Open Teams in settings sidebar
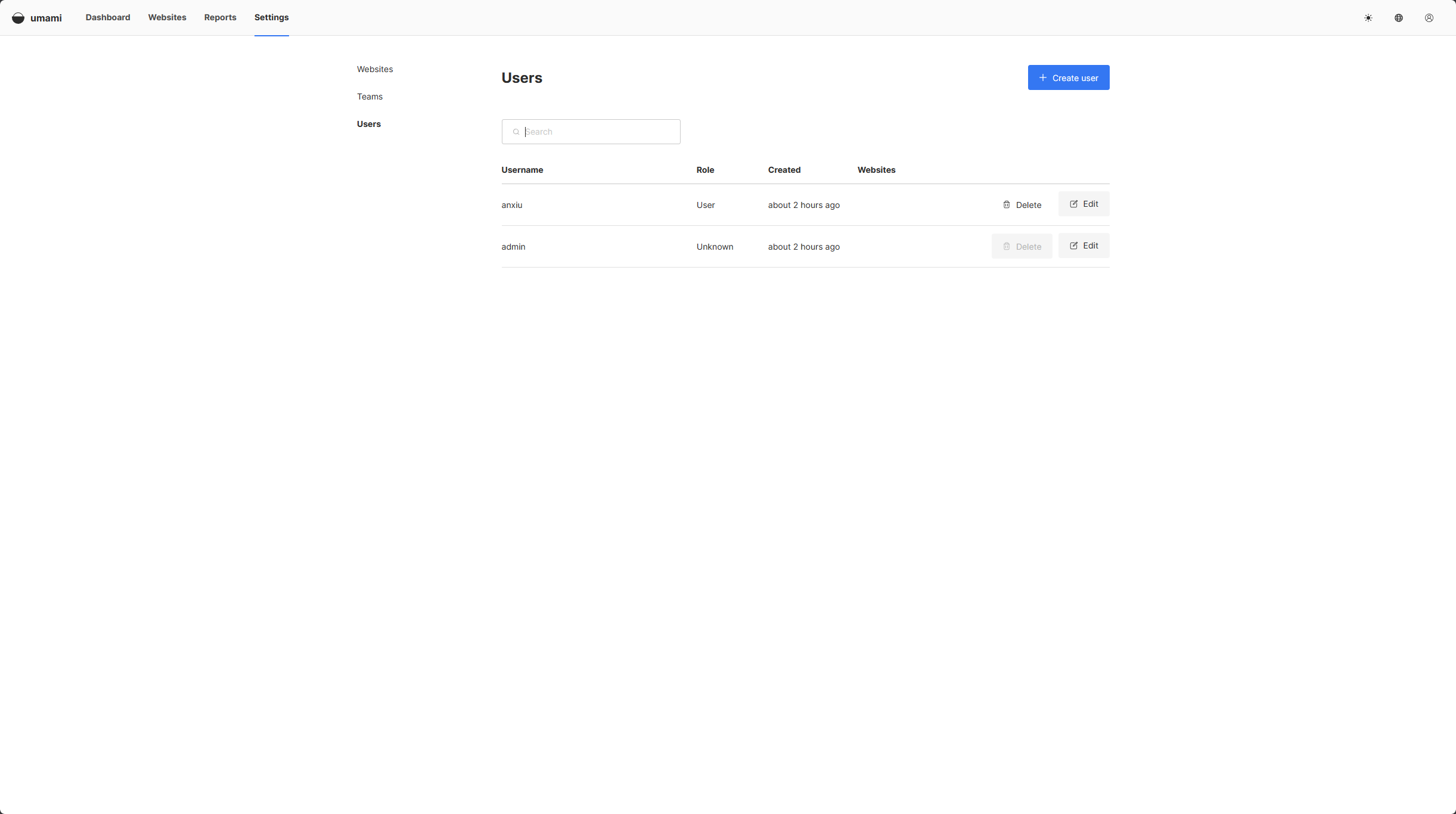Image resolution: width=1456 pixels, height=814 pixels. tap(370, 97)
